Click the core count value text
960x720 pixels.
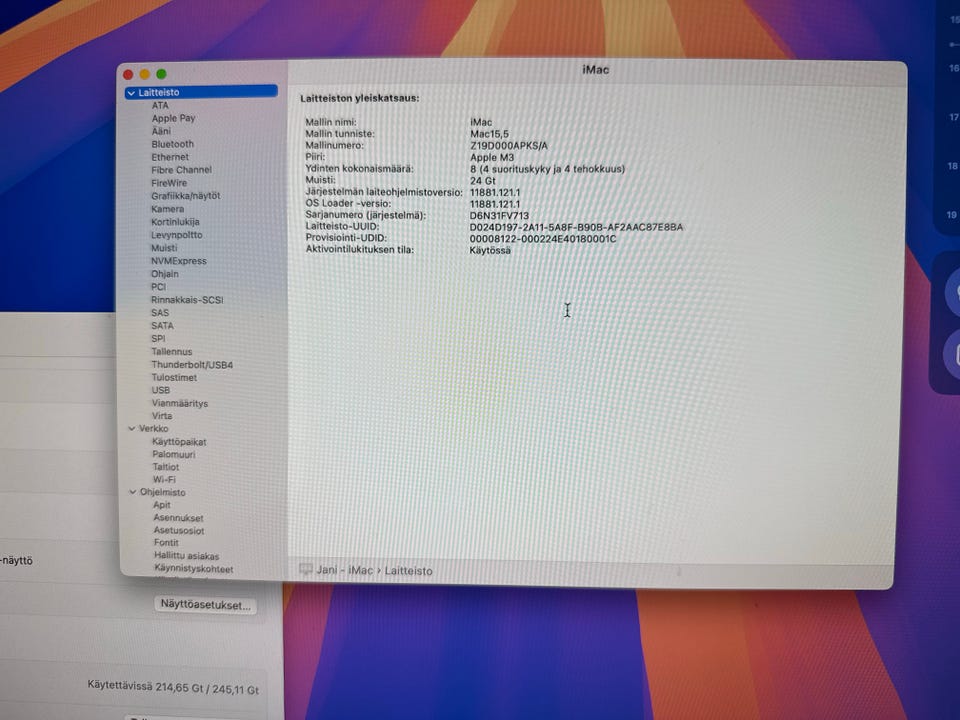pyautogui.click(x=547, y=169)
